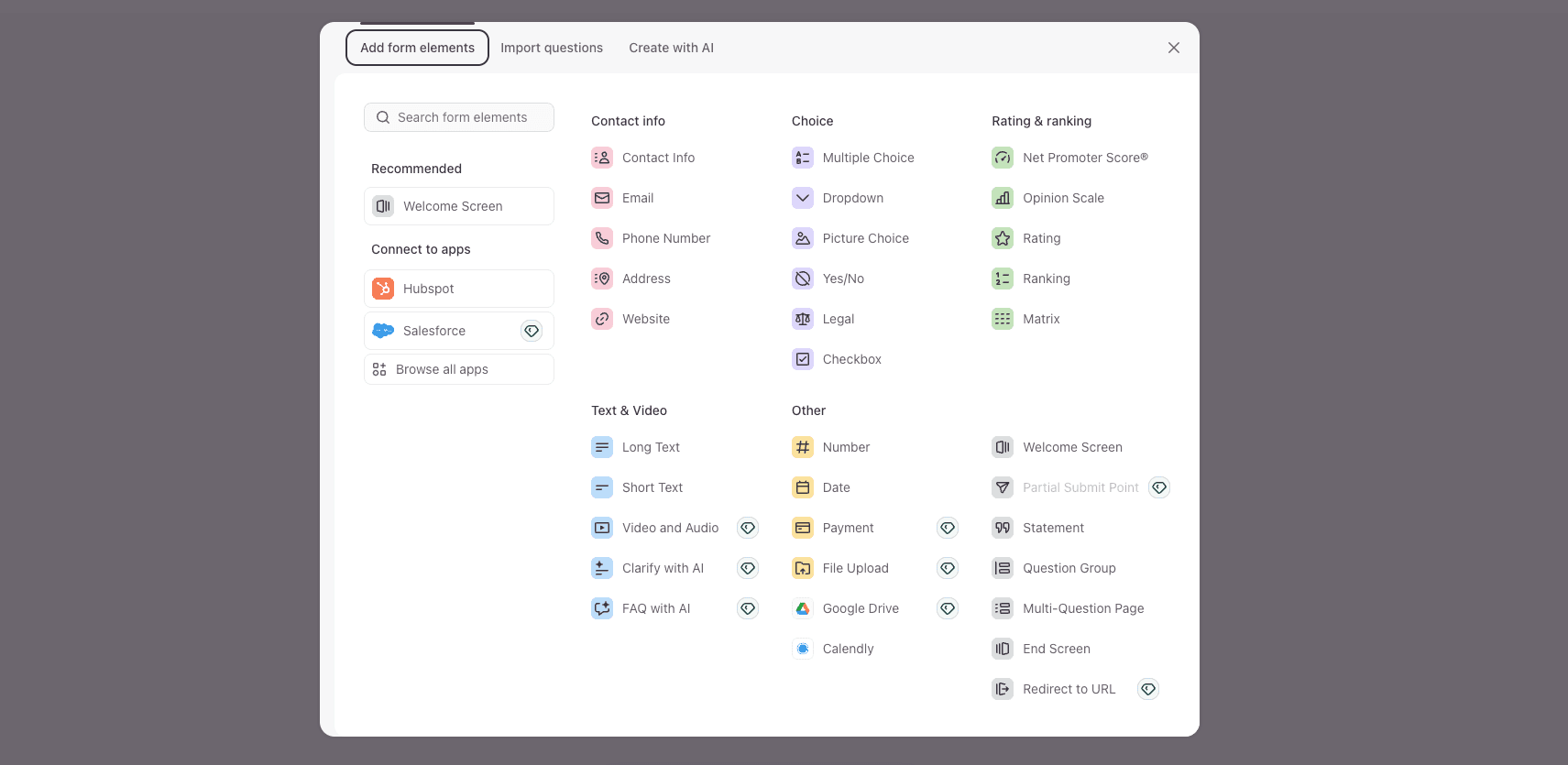Pick the Address element icon

[602, 279]
